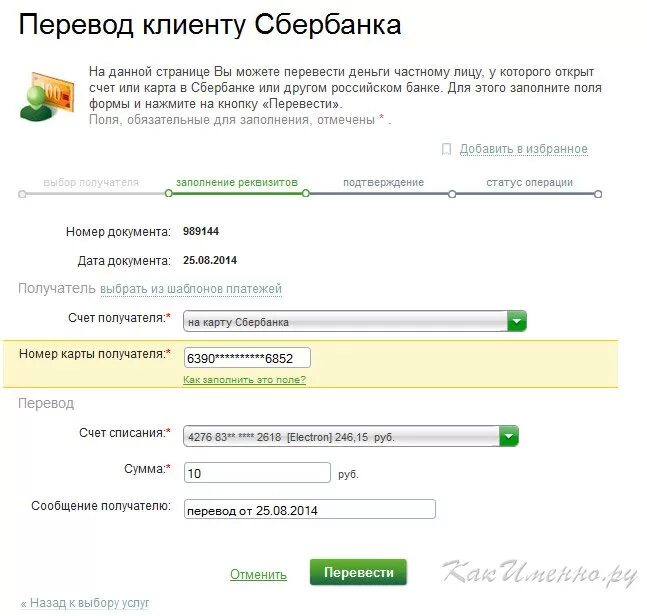The image size is (647, 616).
Task: Open Добавить в избранное link
Action: [523, 149]
